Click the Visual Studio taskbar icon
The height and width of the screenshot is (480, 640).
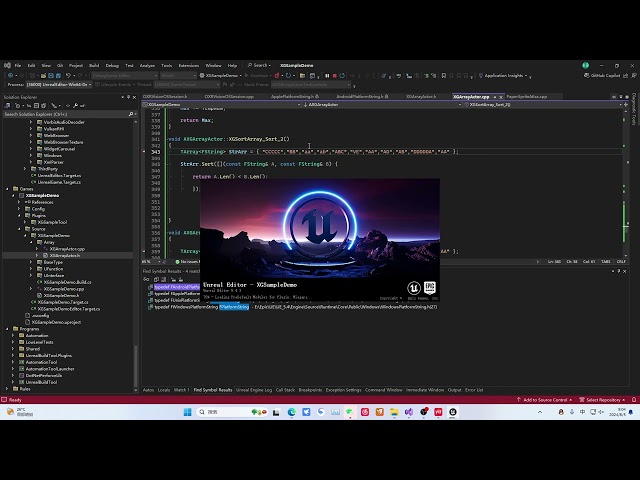[409, 412]
